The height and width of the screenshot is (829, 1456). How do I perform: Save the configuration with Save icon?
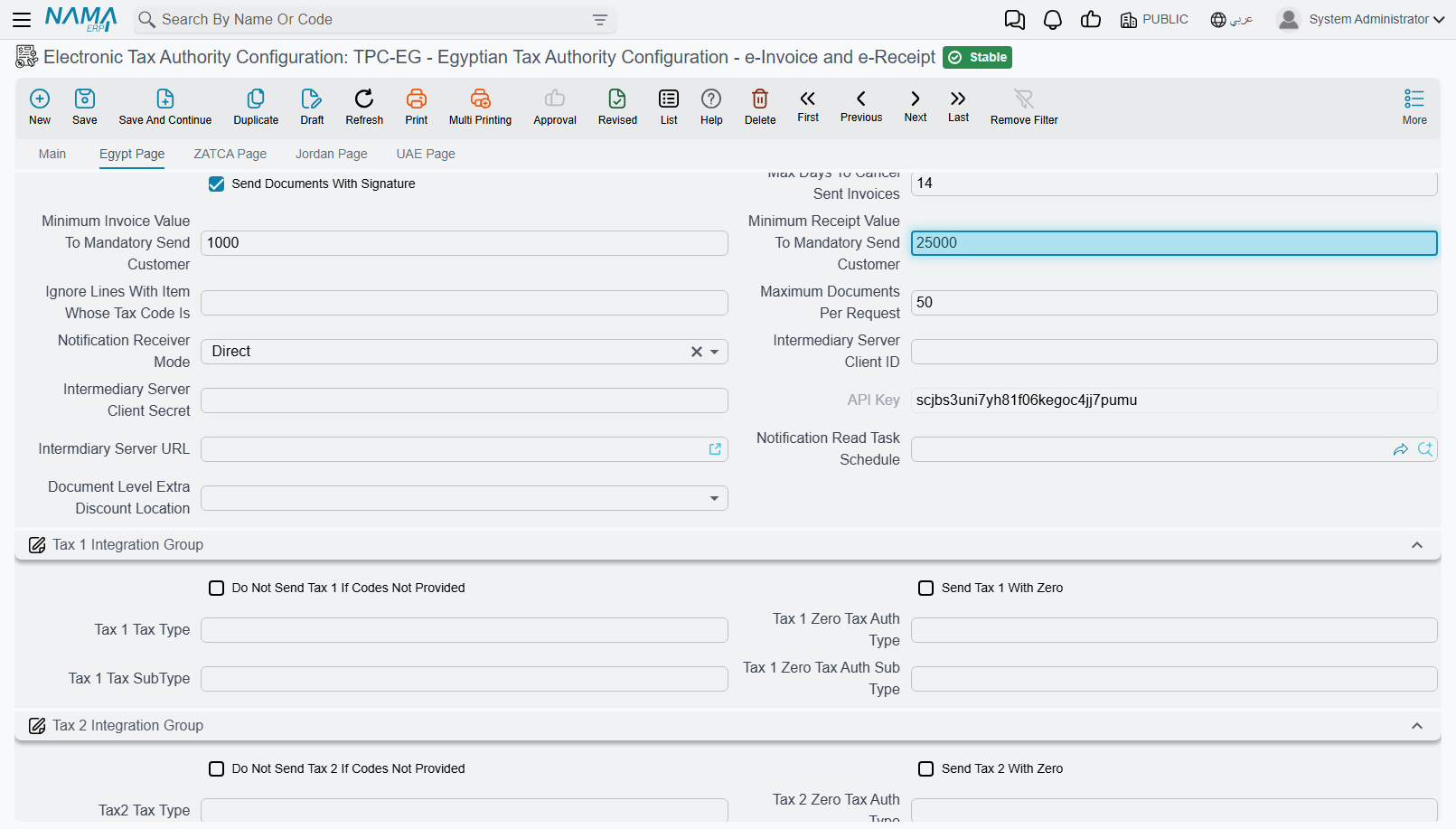pyautogui.click(x=85, y=99)
